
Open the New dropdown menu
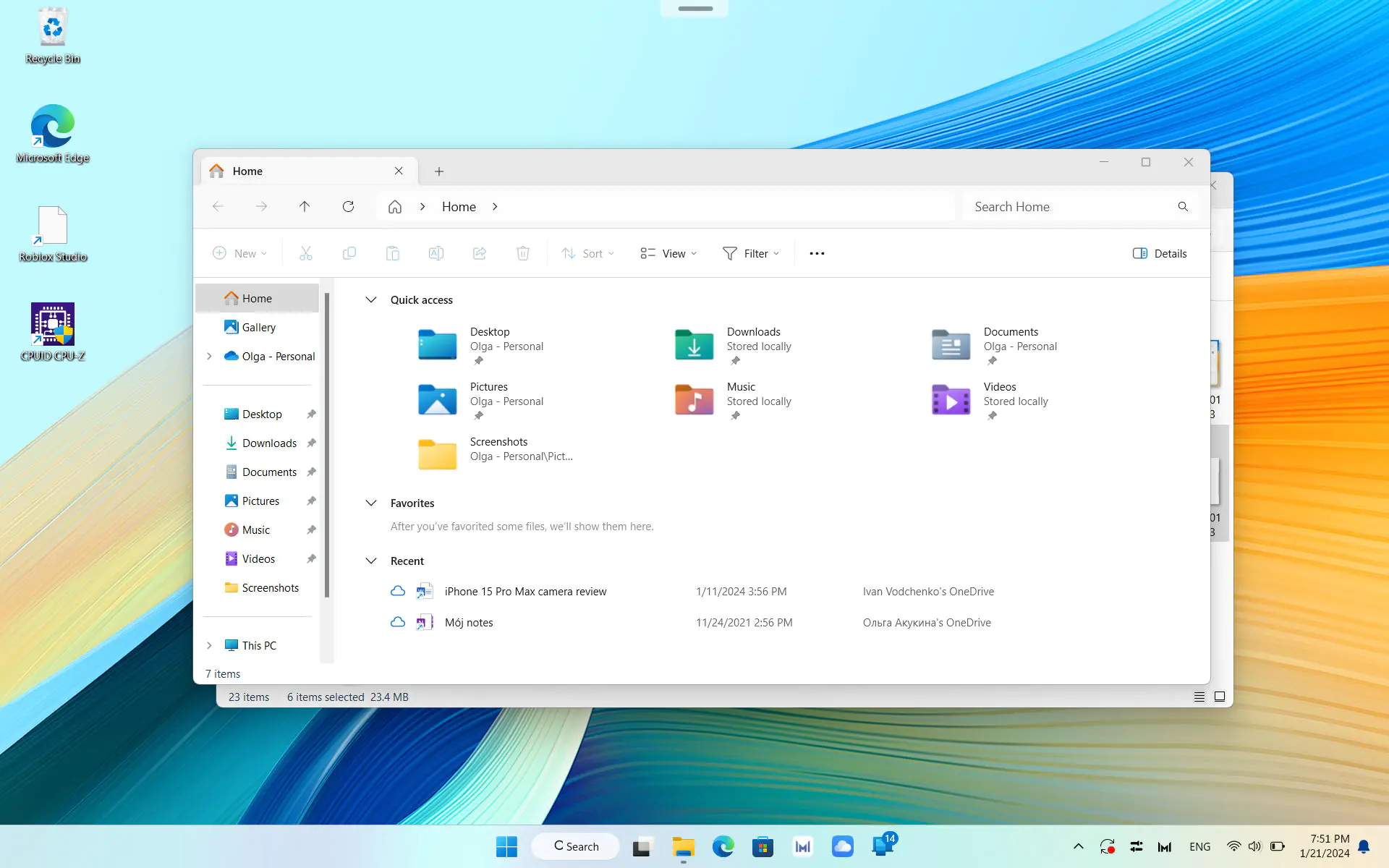click(240, 253)
